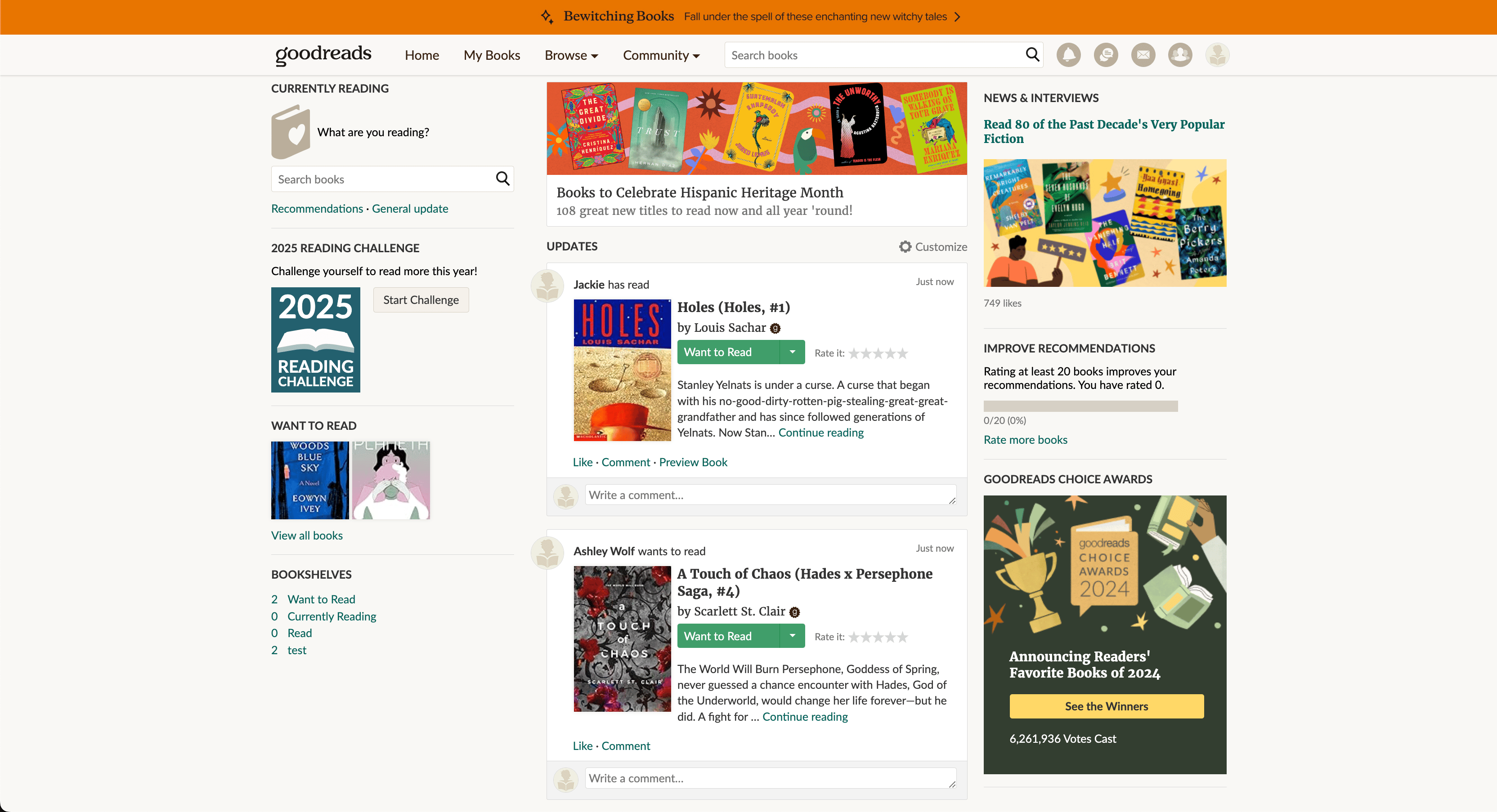This screenshot has width=1497, height=812.
Task: Open shelf dropdown arrow for A Touch of Chaos
Action: click(792, 636)
